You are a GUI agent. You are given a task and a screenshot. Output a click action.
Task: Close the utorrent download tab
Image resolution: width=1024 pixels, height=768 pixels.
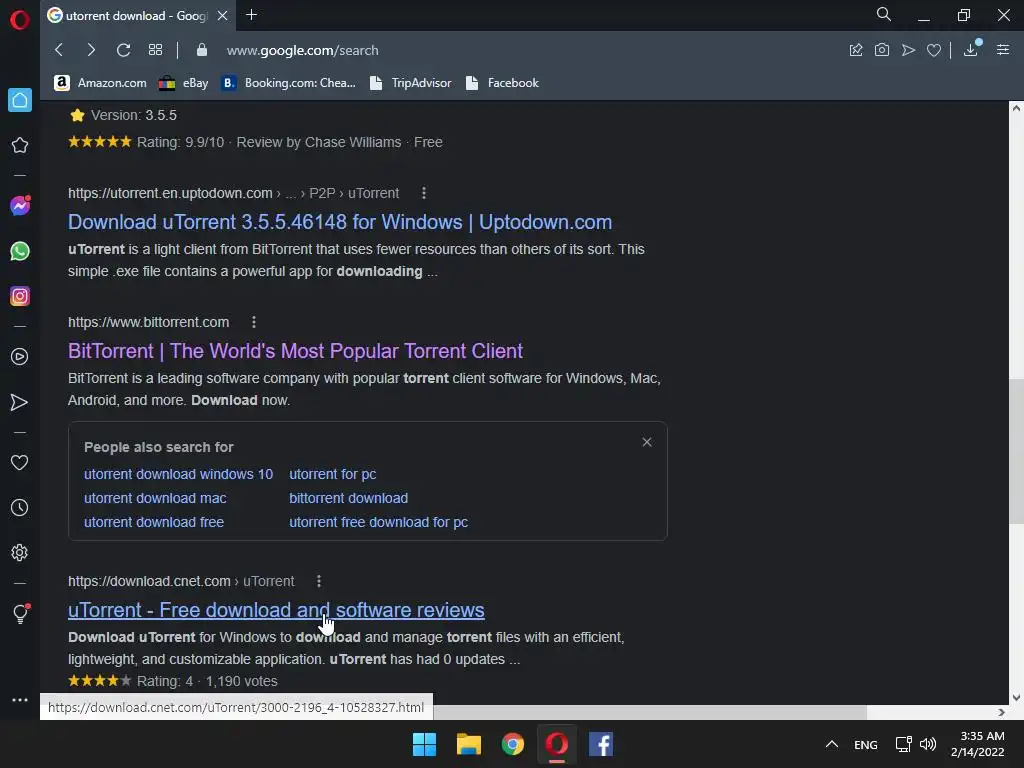(223, 16)
